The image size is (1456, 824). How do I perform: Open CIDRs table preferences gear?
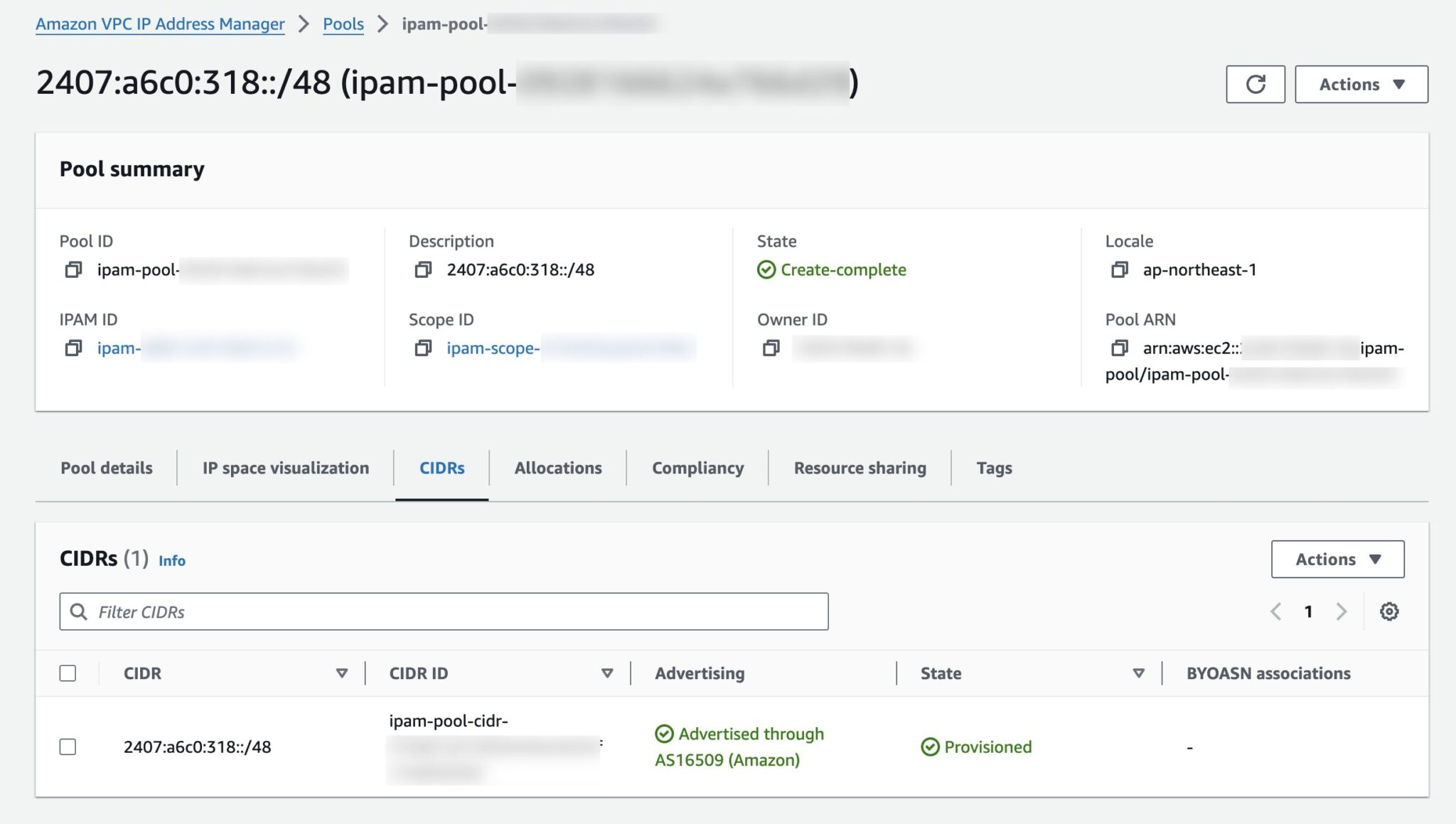tap(1388, 611)
